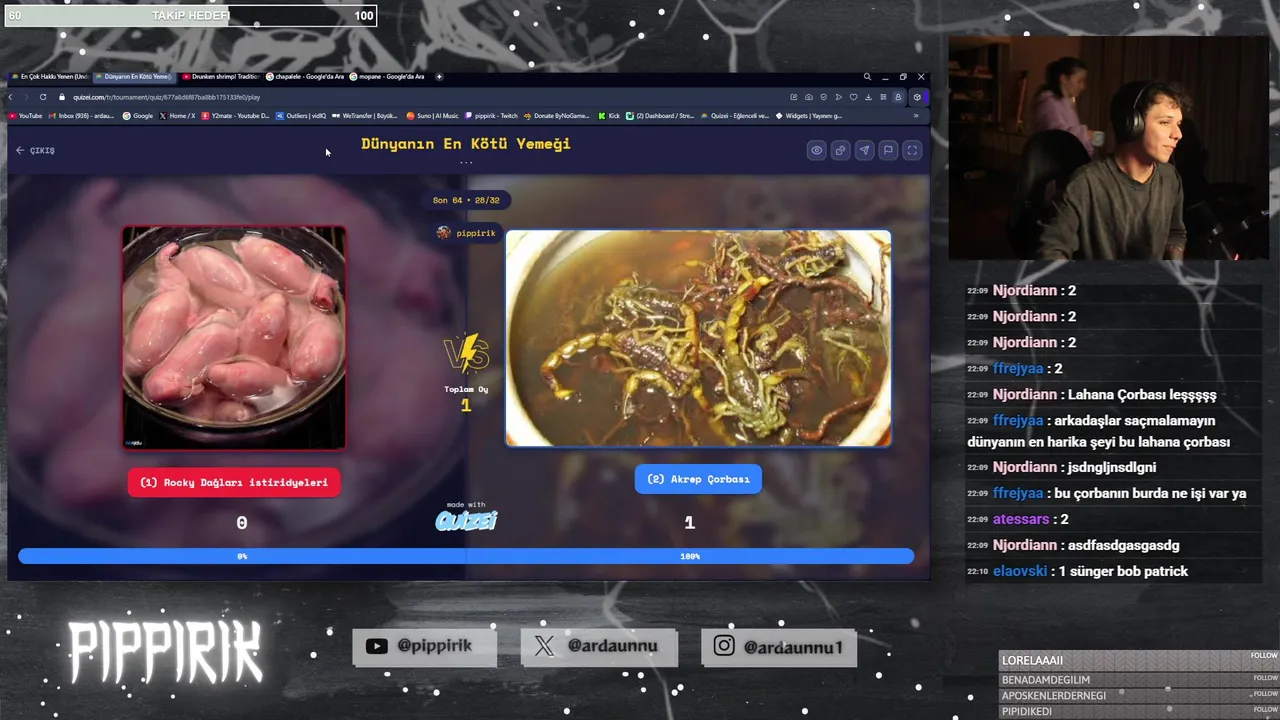The width and height of the screenshot is (1280, 720).
Task: Click the pippirik user badge
Action: click(x=467, y=233)
